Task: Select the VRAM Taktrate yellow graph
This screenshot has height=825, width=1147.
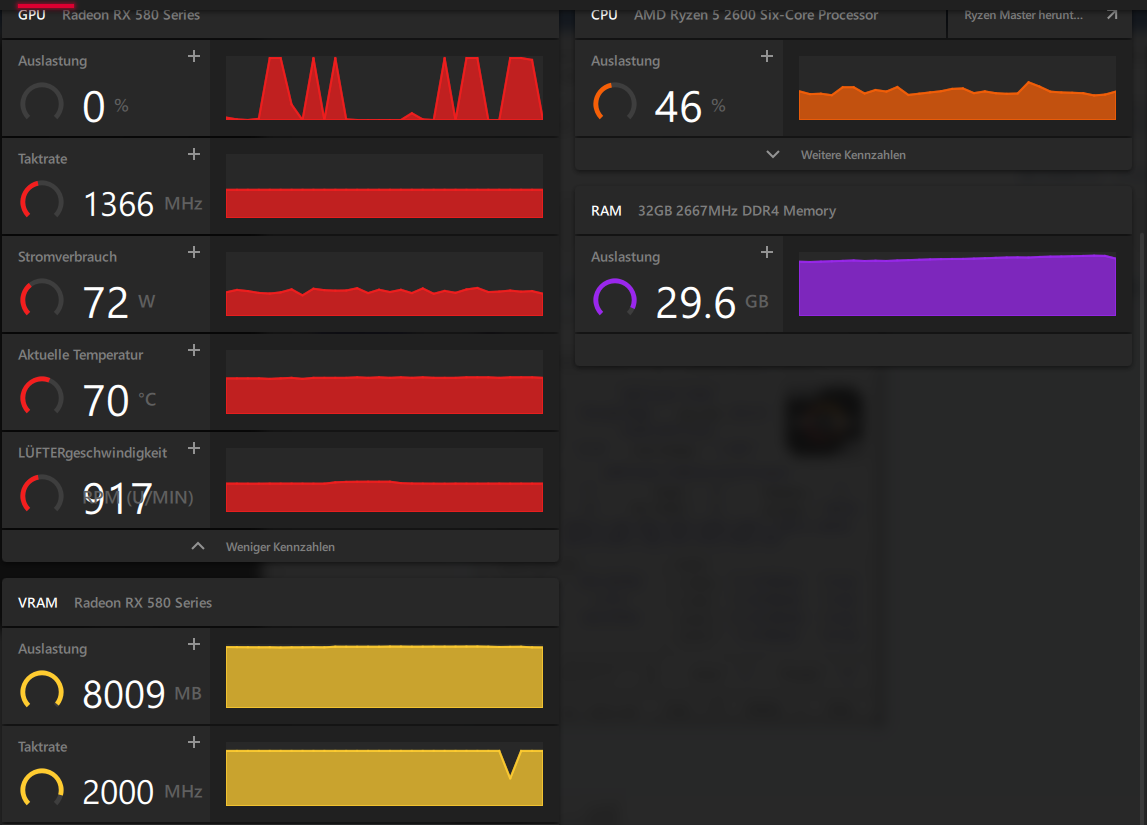Action: [x=384, y=774]
